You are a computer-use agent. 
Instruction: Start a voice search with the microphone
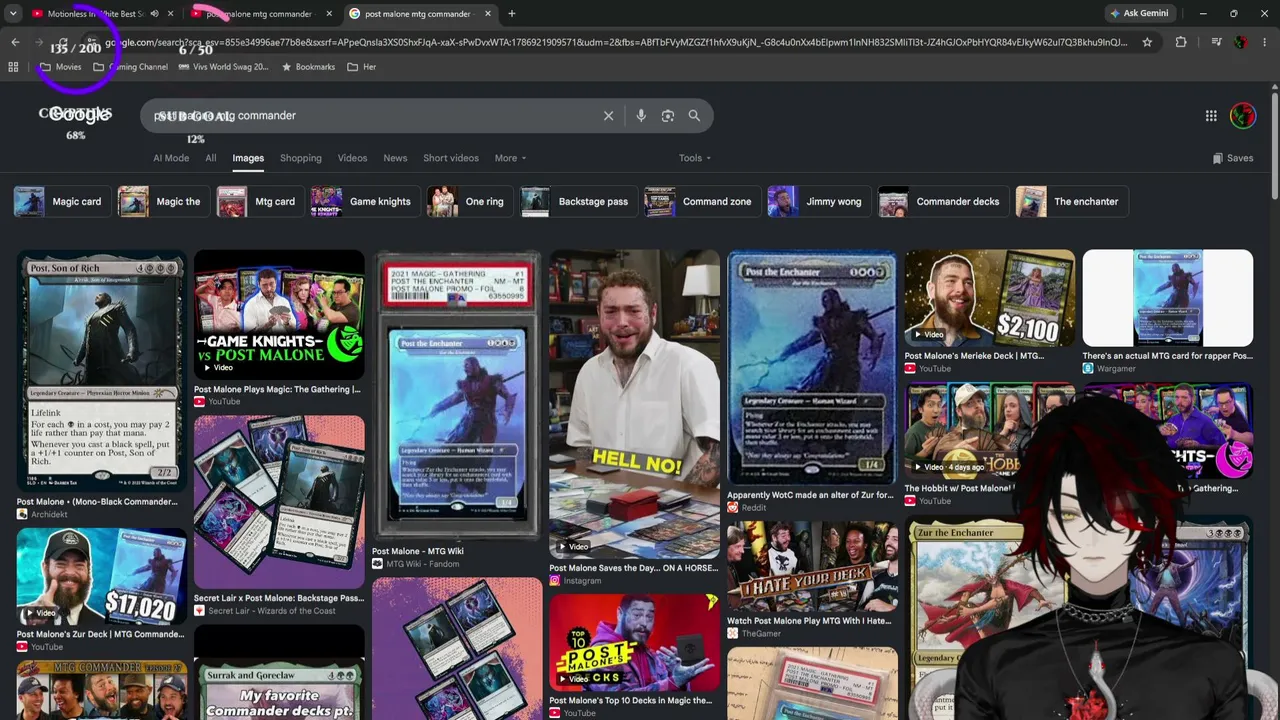click(x=641, y=116)
